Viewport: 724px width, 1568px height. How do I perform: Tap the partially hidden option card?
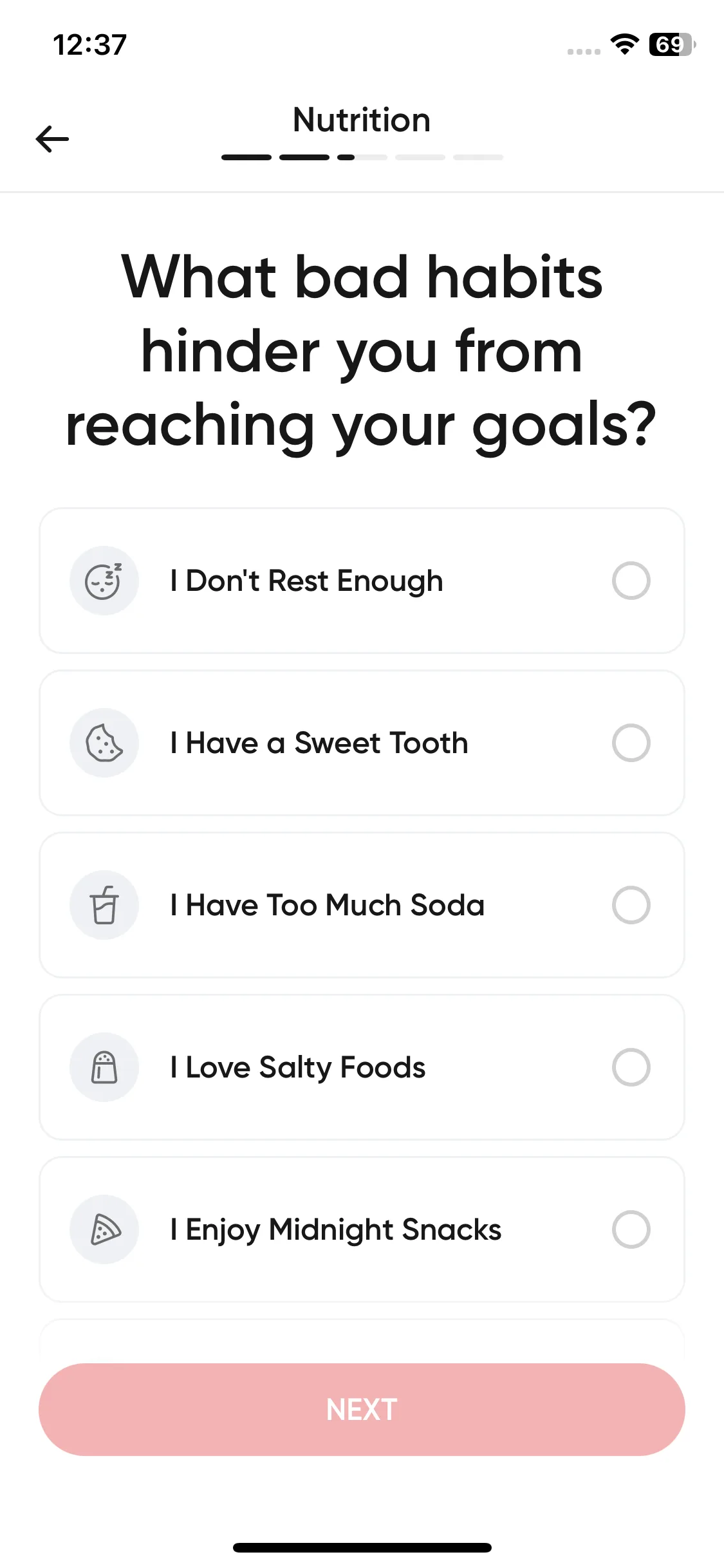[362, 1340]
